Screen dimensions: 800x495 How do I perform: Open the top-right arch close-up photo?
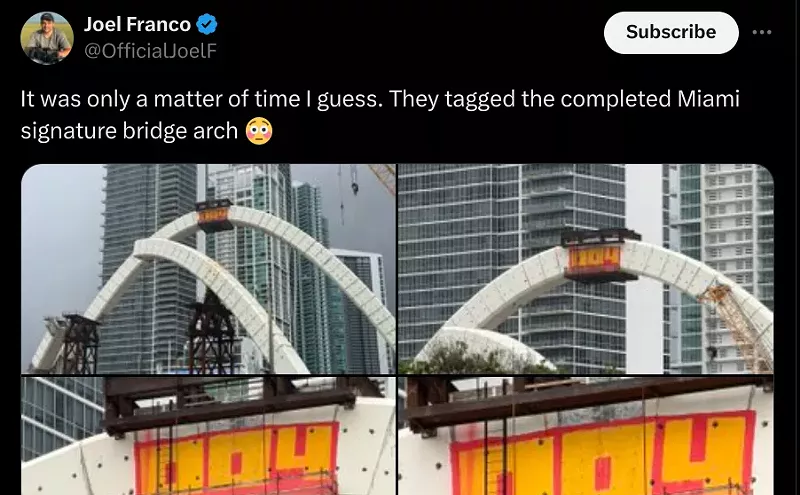tap(585, 269)
